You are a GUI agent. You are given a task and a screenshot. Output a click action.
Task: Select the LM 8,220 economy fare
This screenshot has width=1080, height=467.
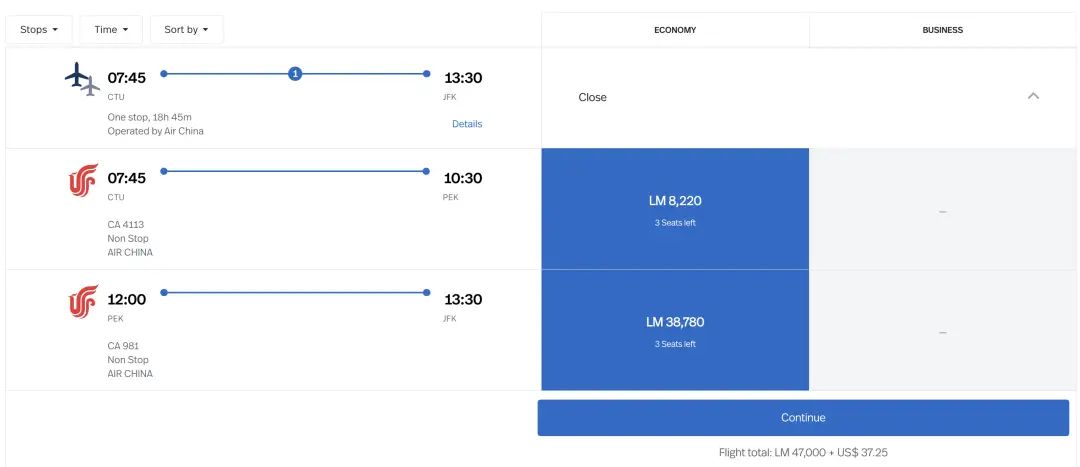tap(675, 209)
